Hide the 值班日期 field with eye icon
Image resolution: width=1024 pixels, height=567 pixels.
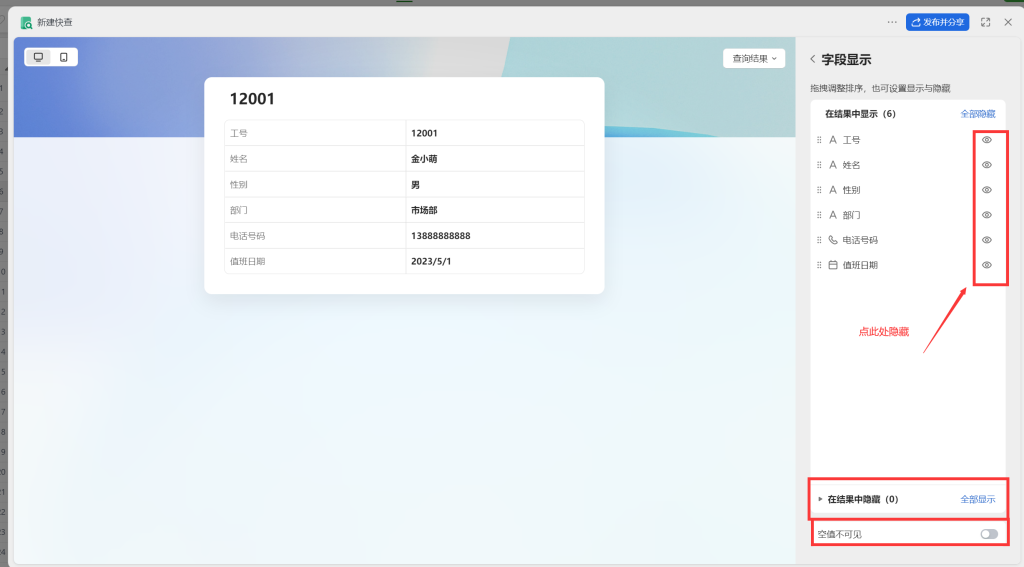pyautogui.click(x=986, y=265)
